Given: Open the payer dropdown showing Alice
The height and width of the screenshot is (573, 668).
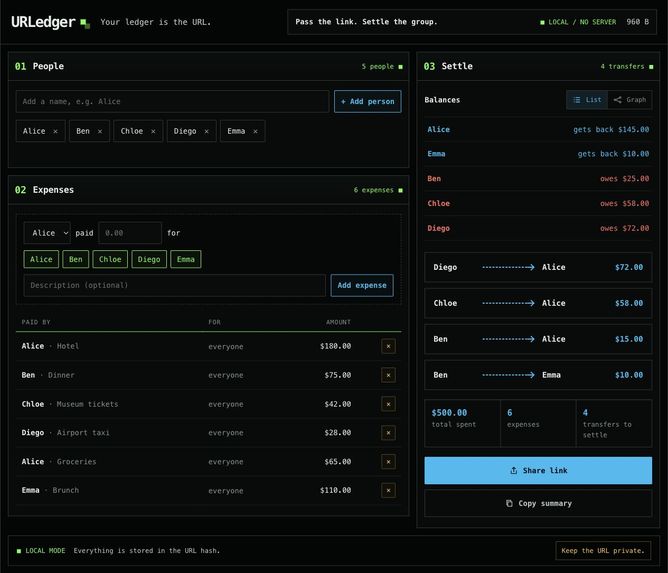Looking at the screenshot, I should [x=47, y=233].
